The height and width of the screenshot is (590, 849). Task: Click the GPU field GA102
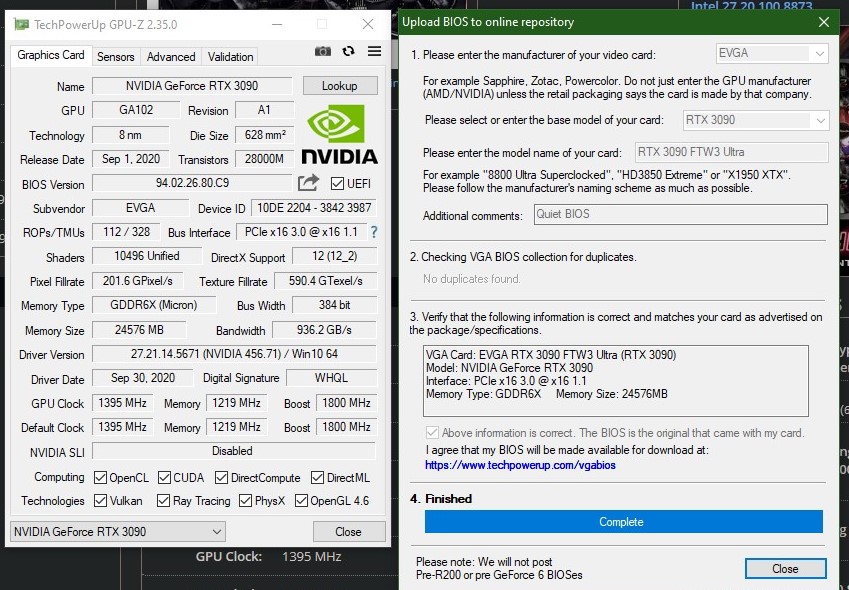click(x=136, y=110)
